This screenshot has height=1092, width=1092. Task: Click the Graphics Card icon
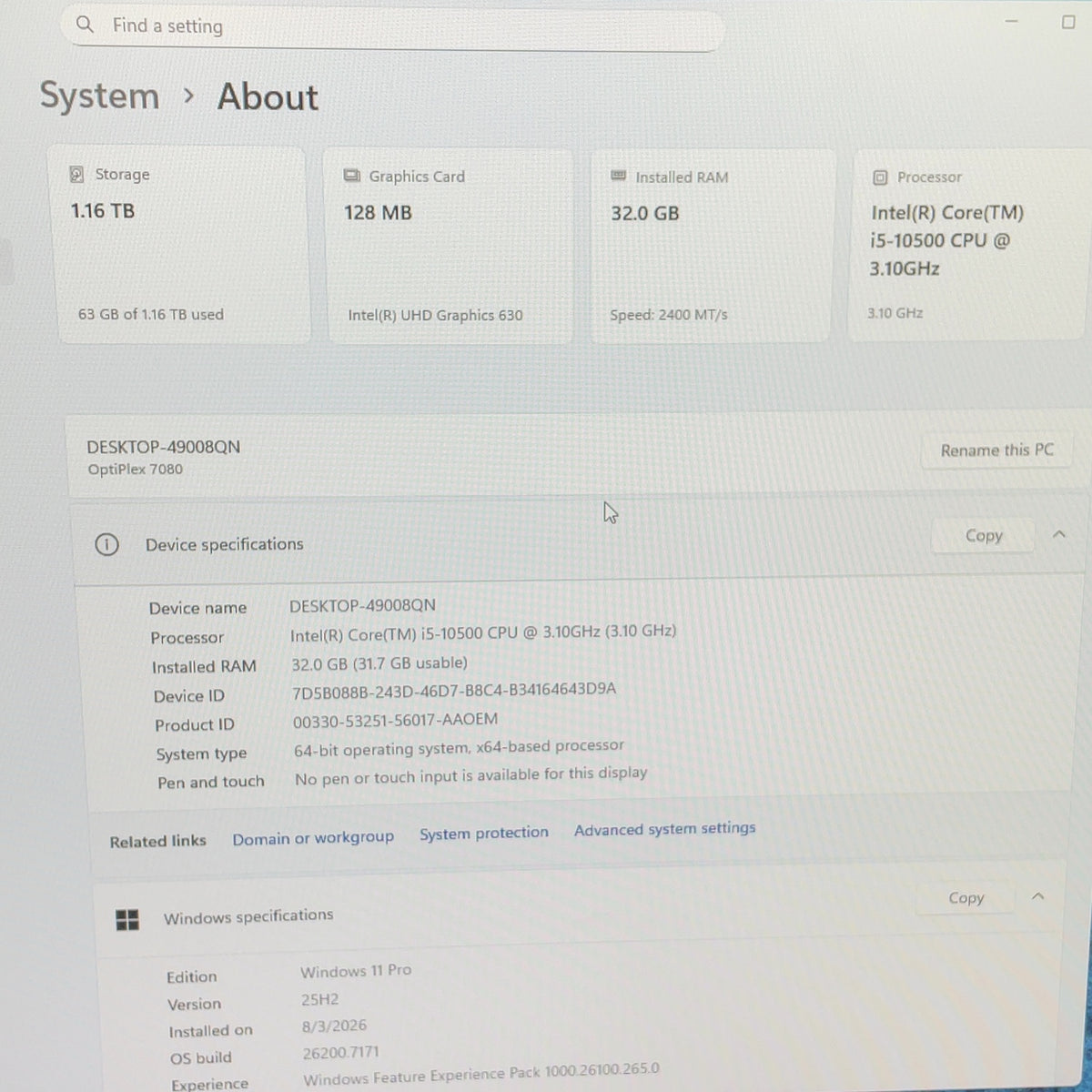coord(351,176)
